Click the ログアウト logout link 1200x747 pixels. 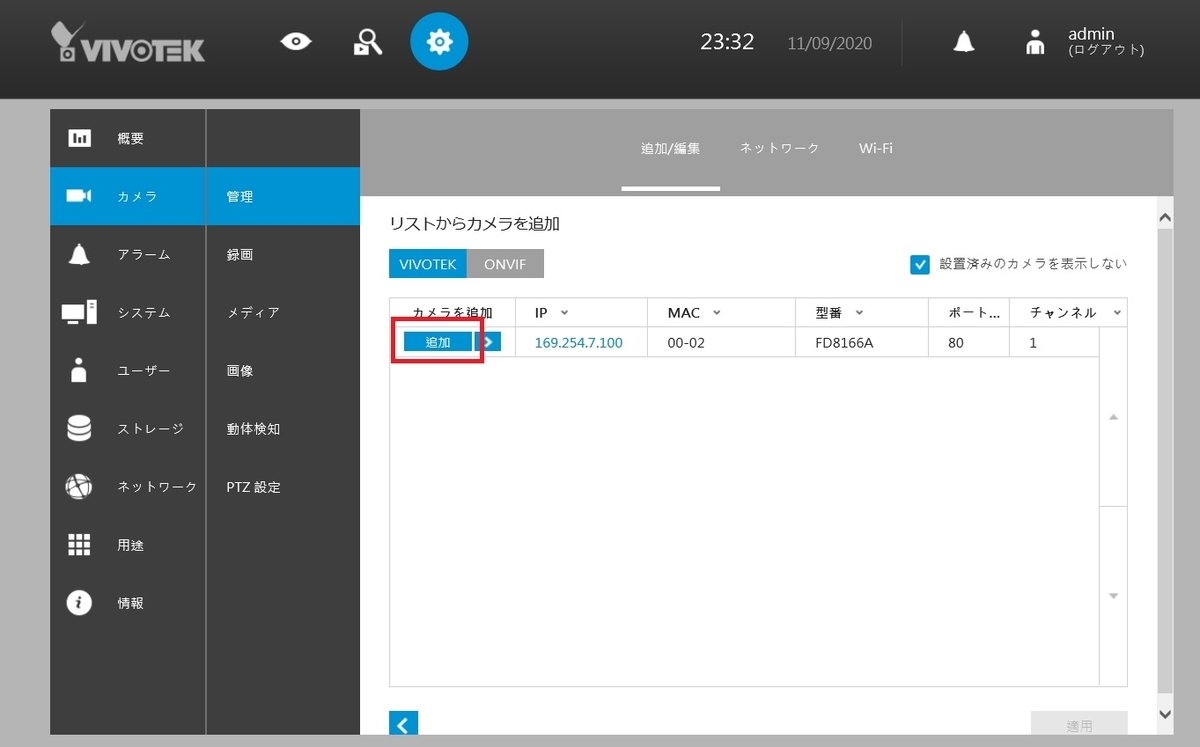tap(1106, 50)
